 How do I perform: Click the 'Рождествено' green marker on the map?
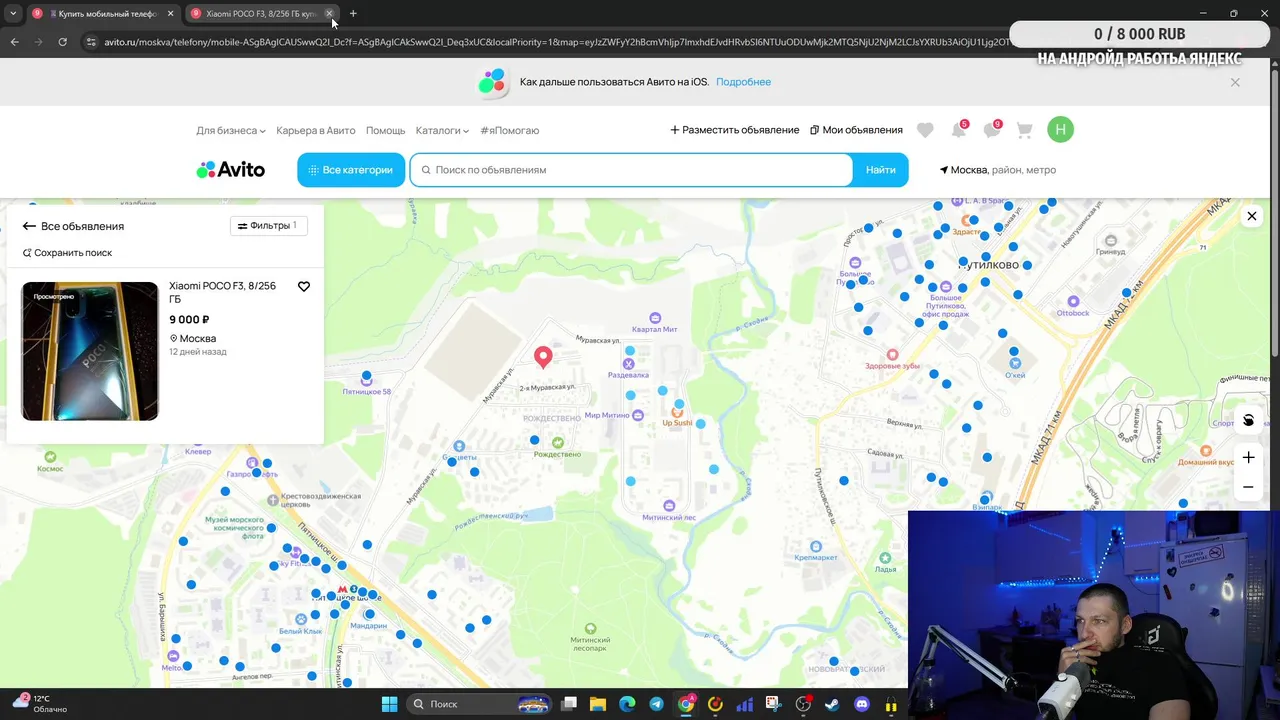(557, 443)
